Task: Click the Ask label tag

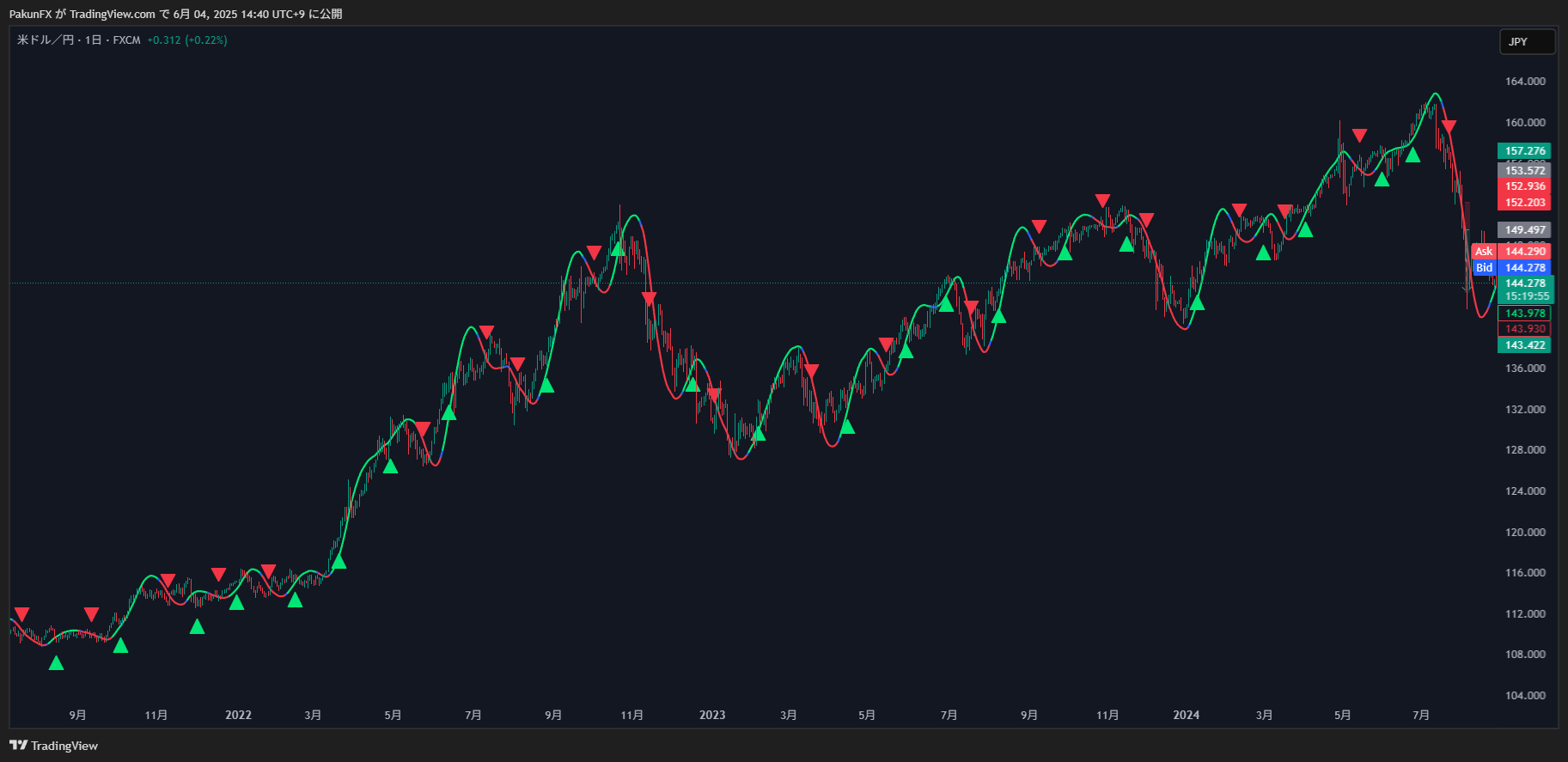Action: coord(1484,252)
